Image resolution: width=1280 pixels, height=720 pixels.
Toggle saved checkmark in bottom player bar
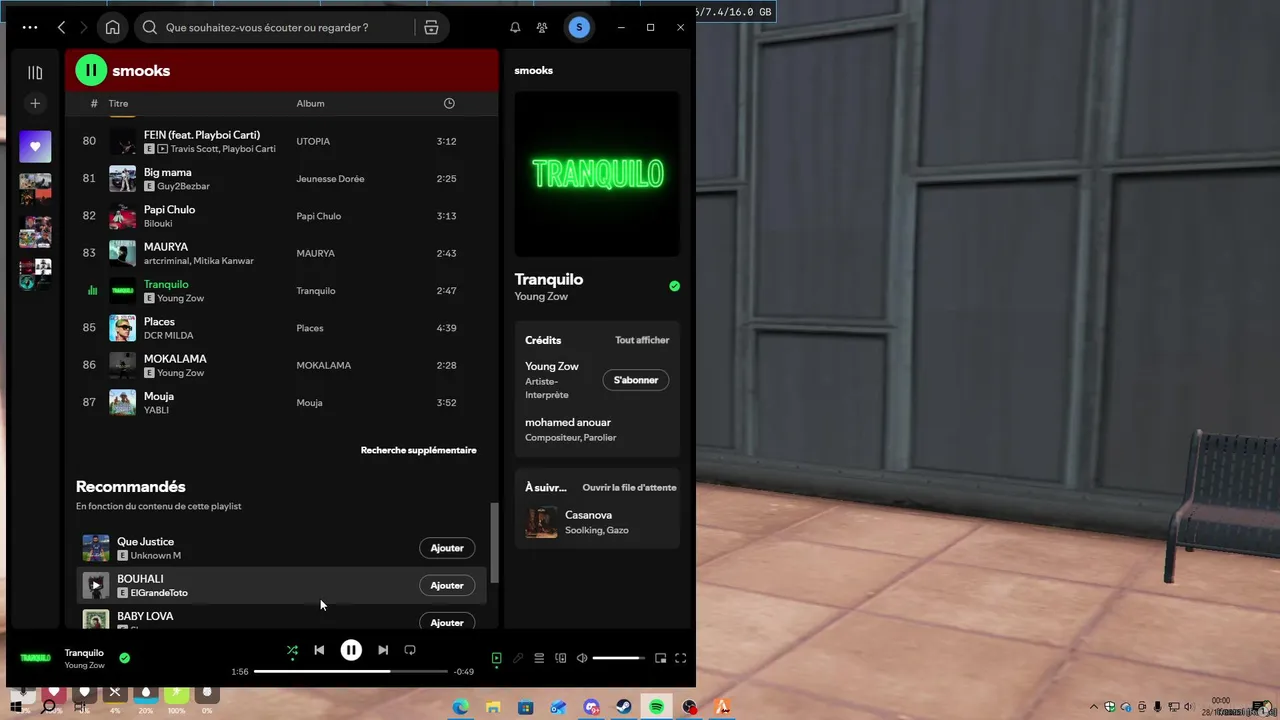coord(124,658)
